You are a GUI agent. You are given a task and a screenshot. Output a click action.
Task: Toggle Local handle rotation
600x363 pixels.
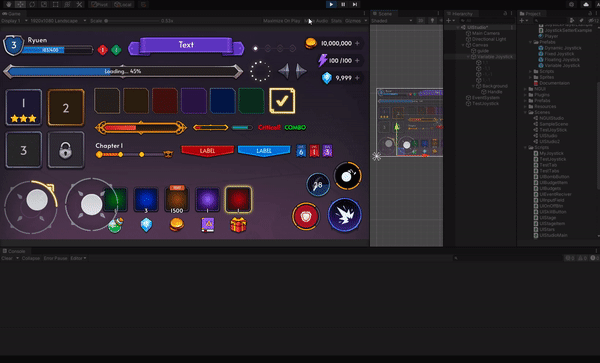pos(123,5)
